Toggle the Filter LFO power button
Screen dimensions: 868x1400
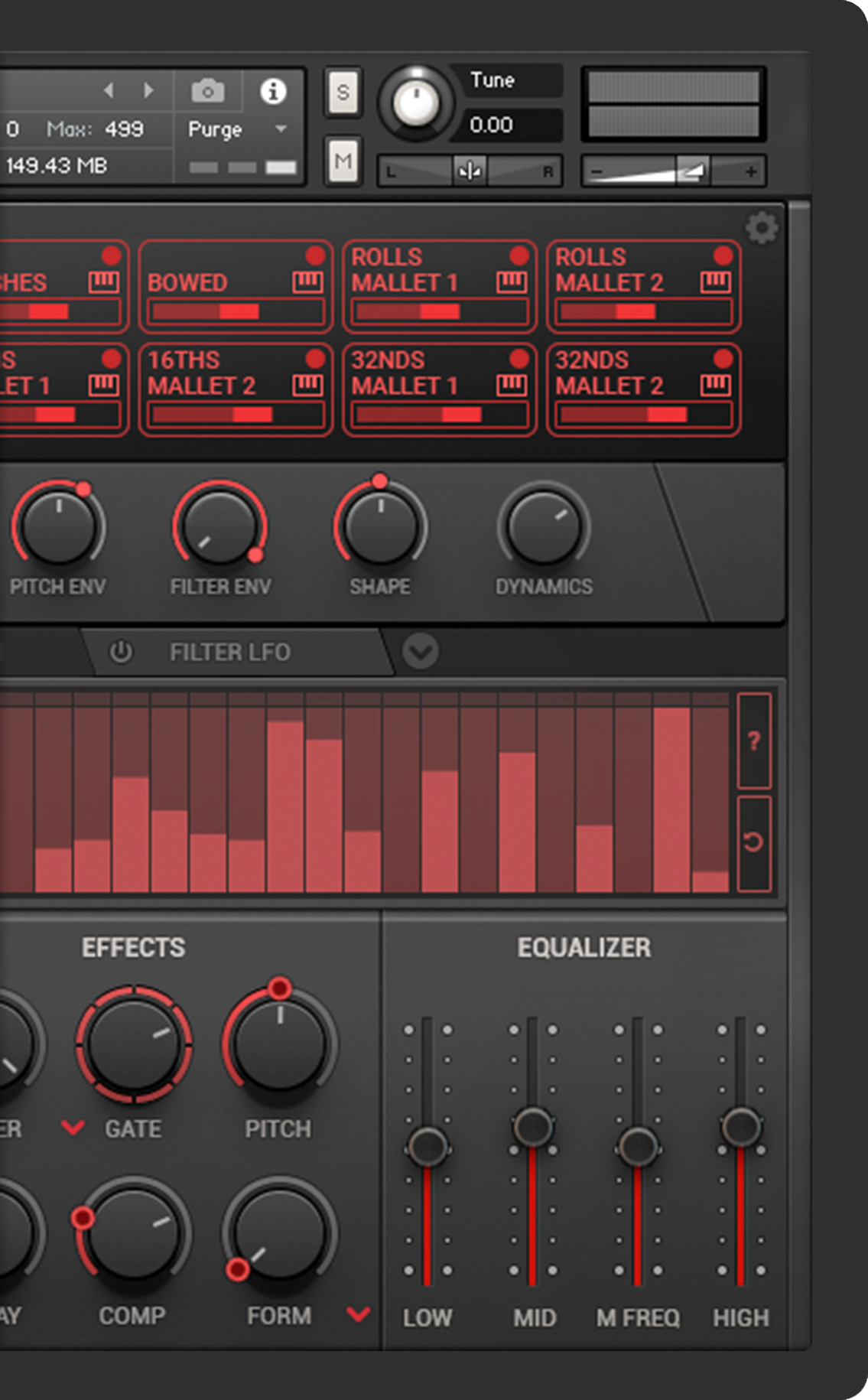click(x=121, y=652)
